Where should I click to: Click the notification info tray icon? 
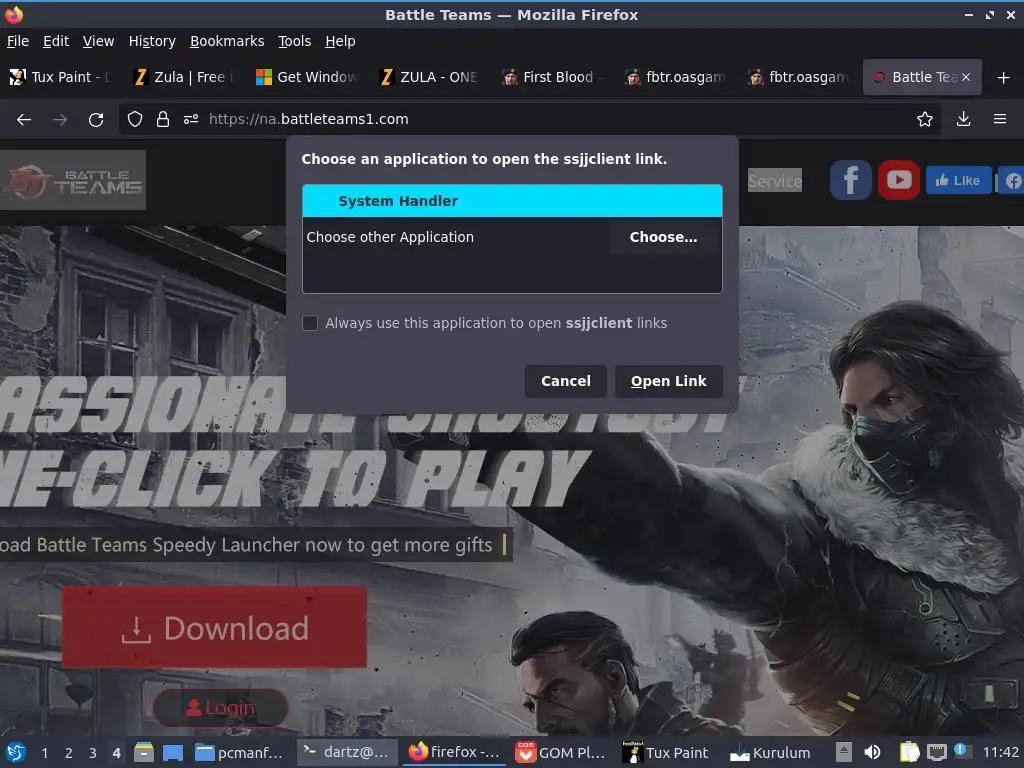click(x=960, y=750)
